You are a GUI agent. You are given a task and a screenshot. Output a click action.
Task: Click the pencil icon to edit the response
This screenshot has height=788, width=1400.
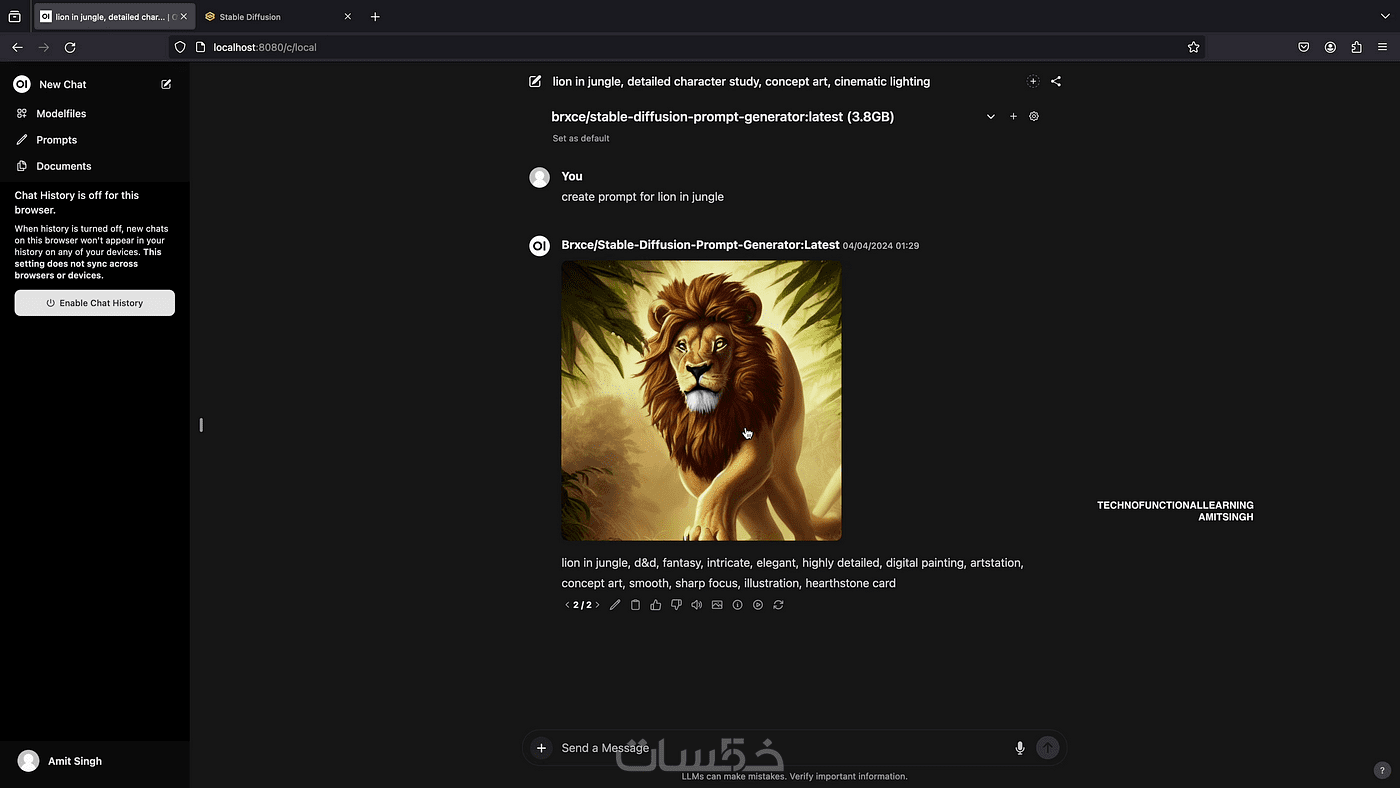click(x=615, y=605)
